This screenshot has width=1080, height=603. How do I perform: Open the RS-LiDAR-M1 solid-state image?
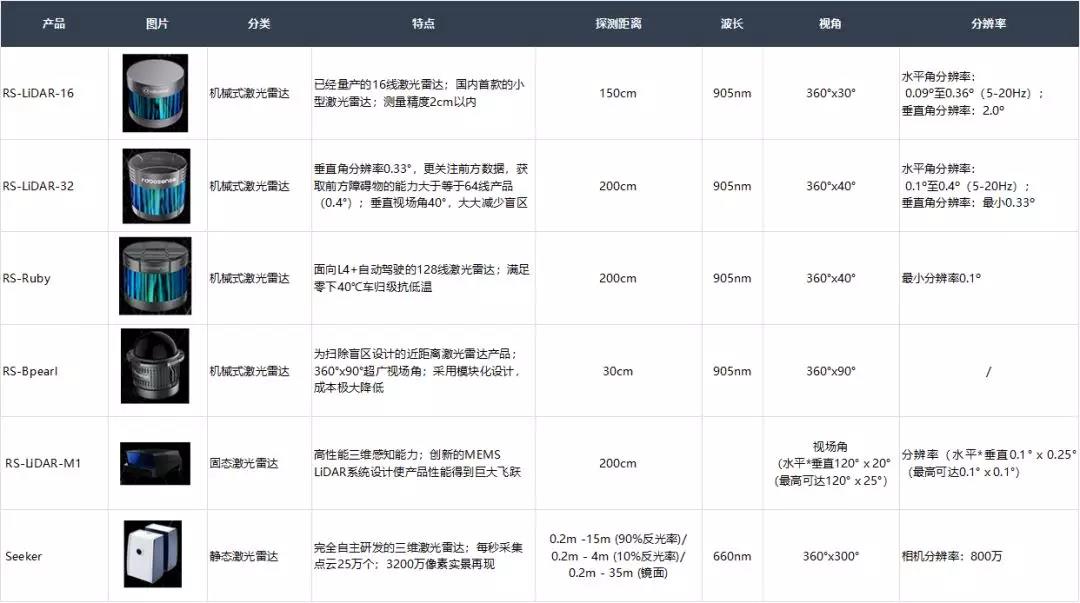(x=155, y=463)
